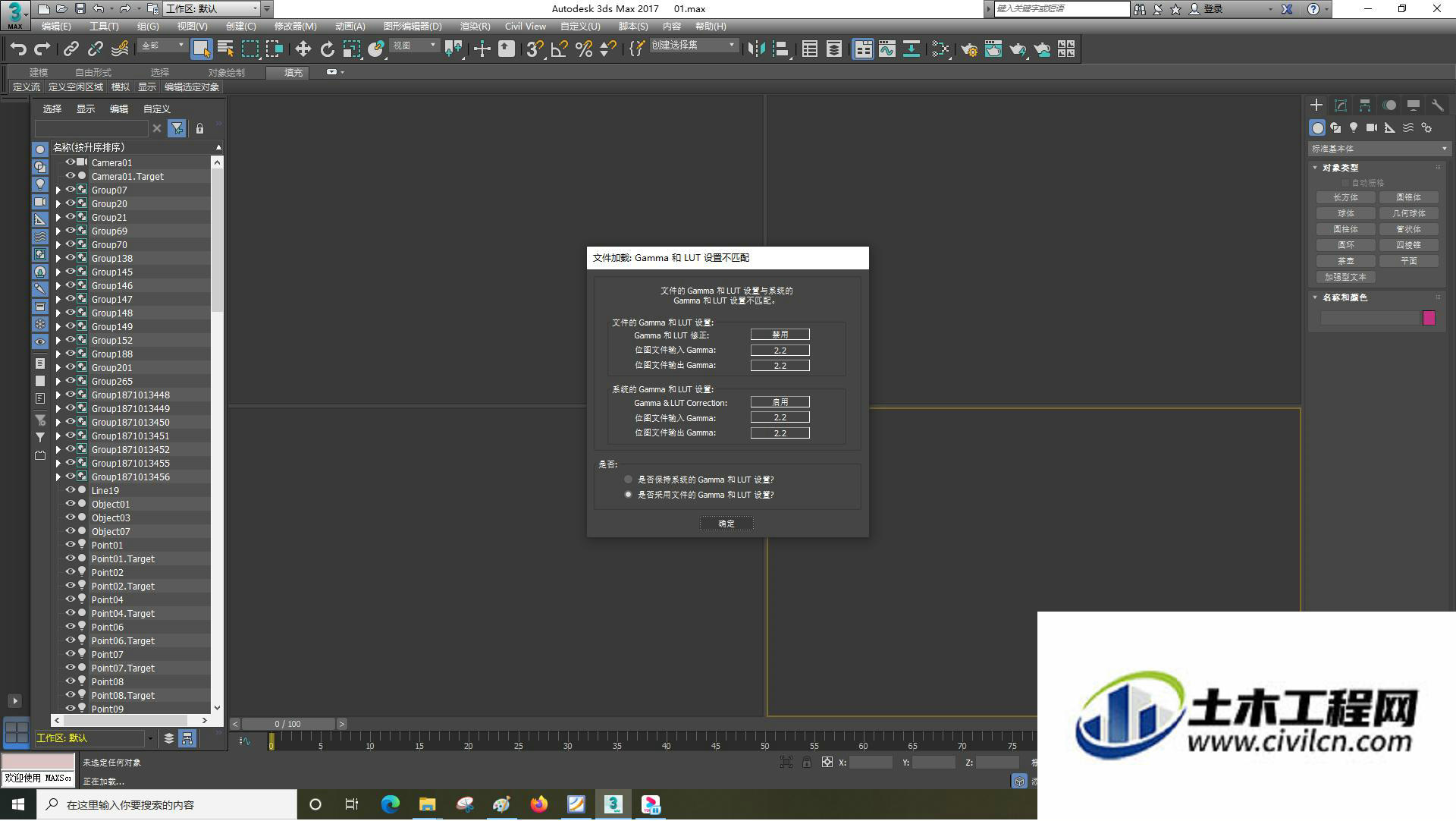Select the Lights category icon in Create panel
The height and width of the screenshot is (821, 1456).
coord(1354,127)
